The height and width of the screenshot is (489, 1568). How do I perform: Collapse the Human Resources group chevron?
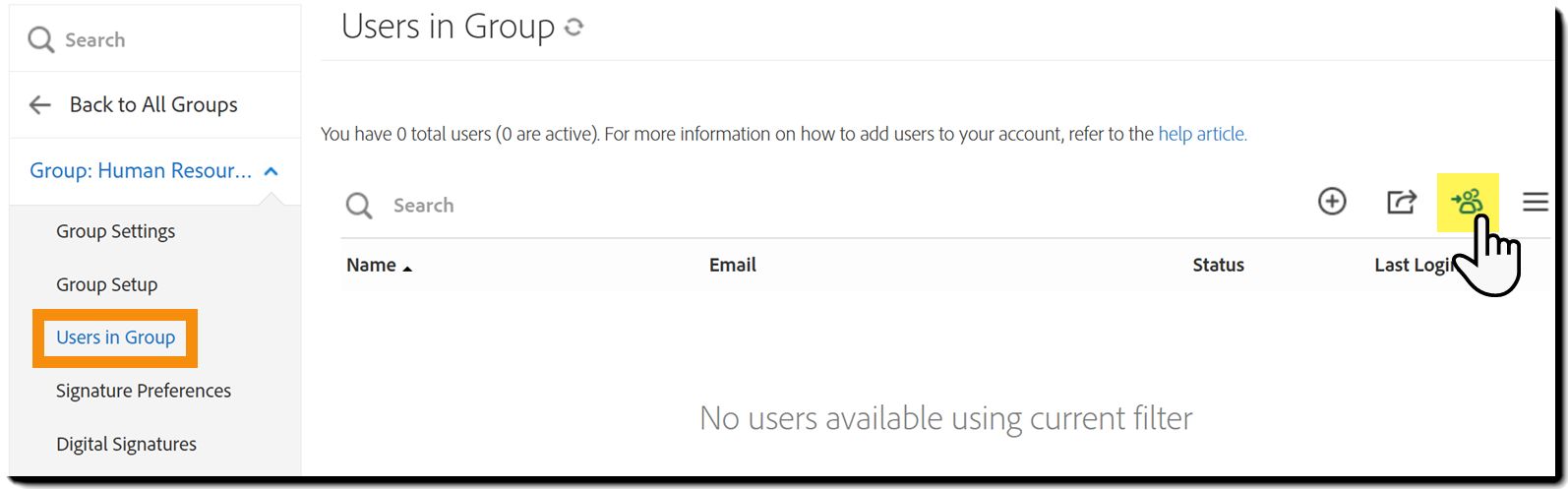coord(271,171)
